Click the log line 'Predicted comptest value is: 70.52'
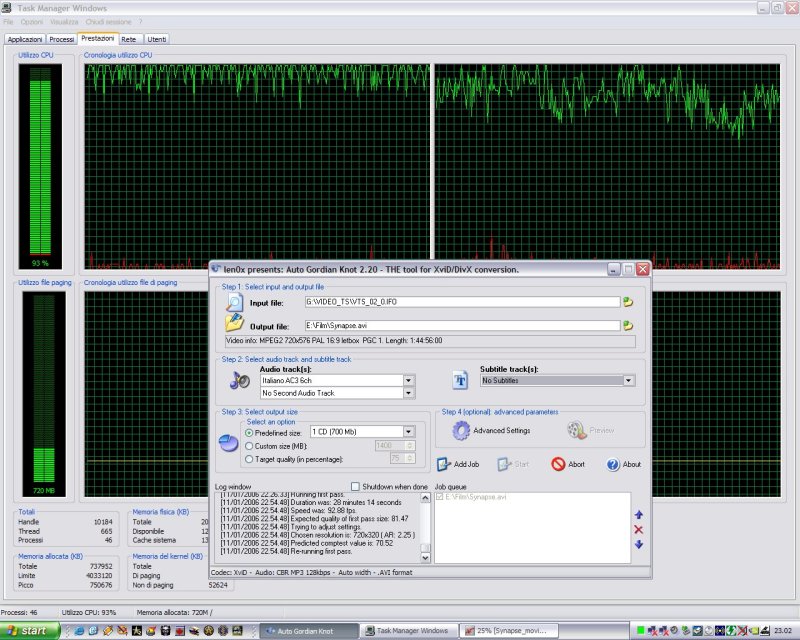Viewport: 800px width, 640px height. (307, 543)
